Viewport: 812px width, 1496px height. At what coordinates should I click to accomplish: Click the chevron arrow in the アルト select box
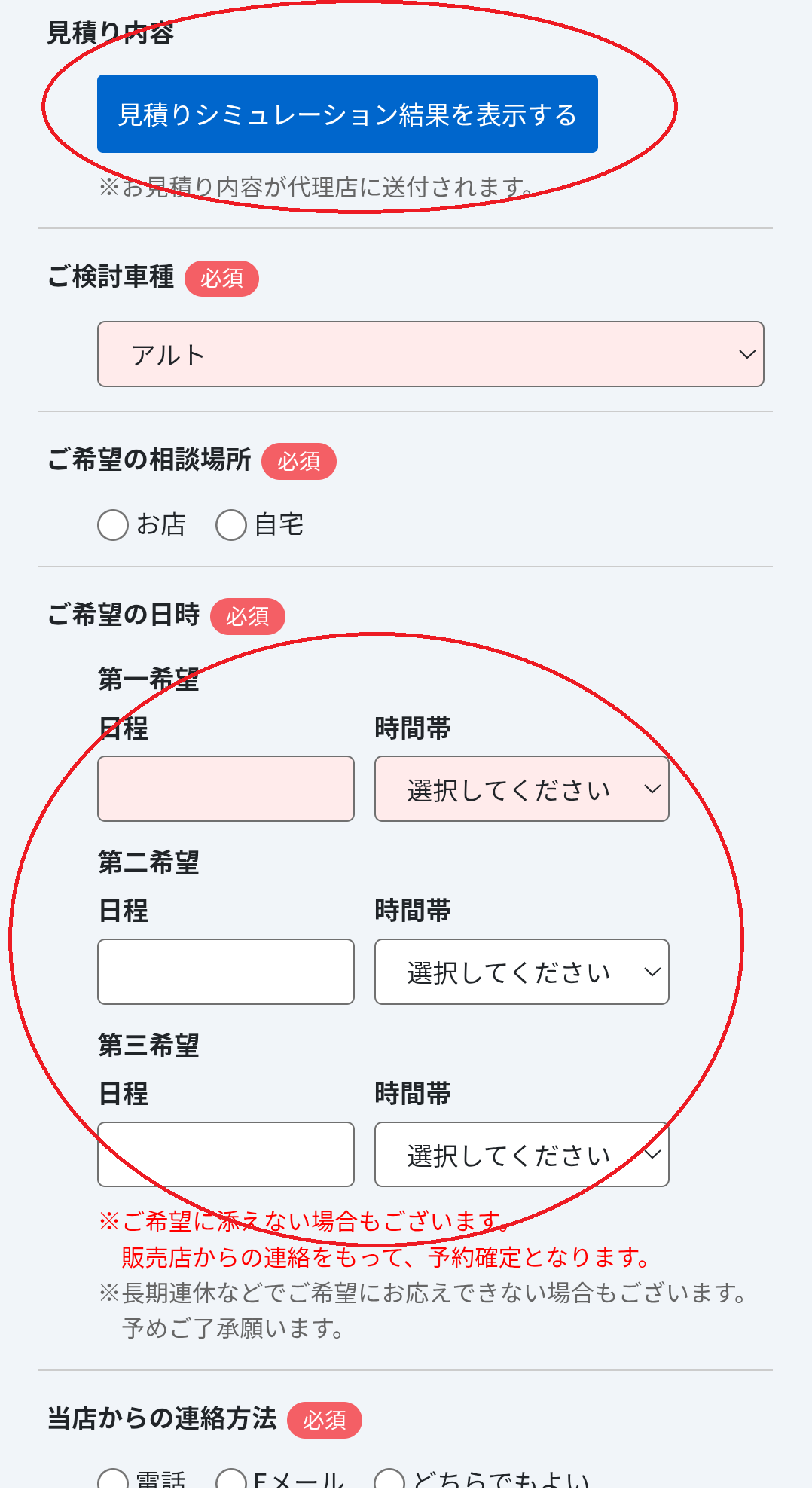coord(746,354)
